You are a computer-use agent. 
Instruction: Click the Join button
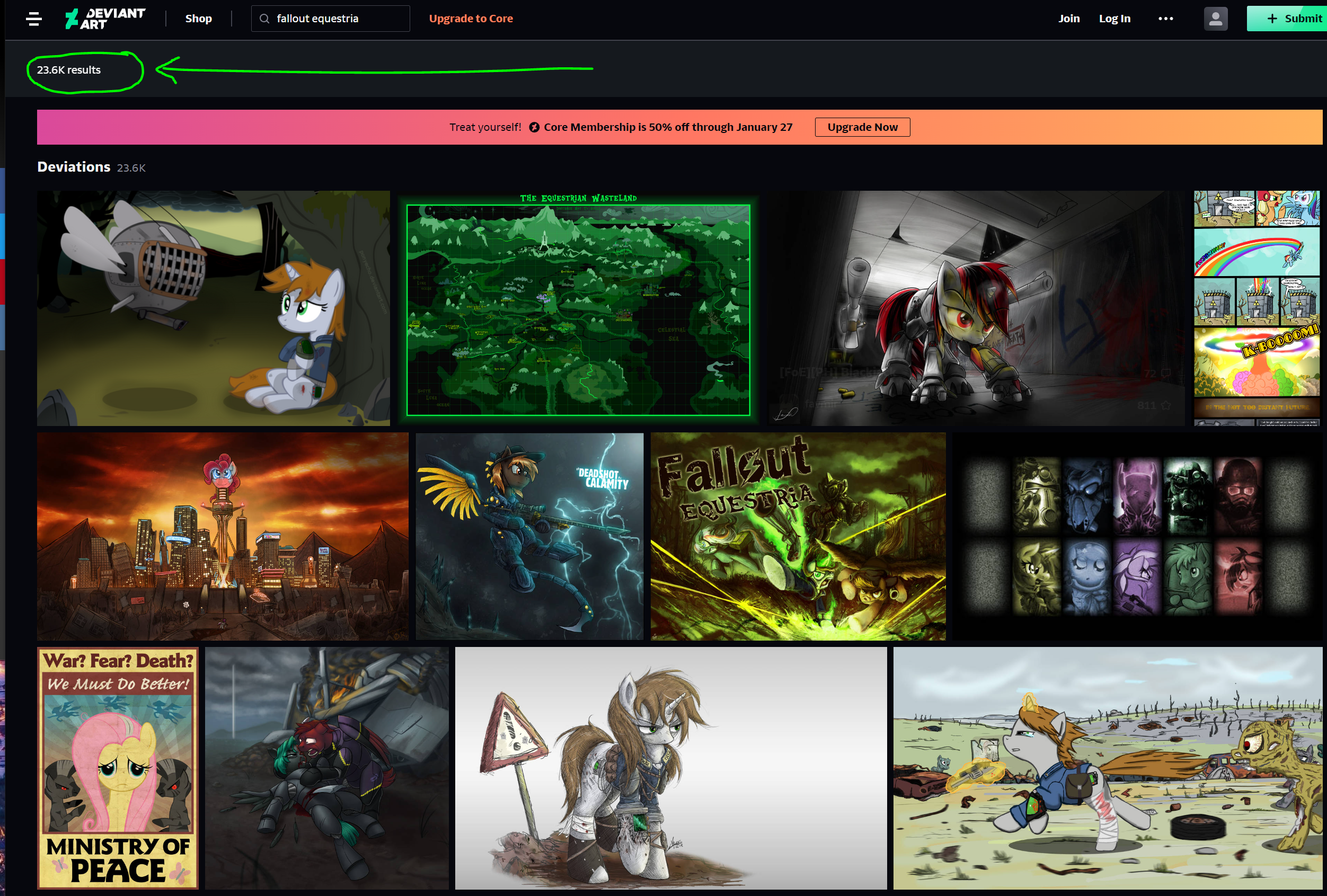pos(1069,19)
